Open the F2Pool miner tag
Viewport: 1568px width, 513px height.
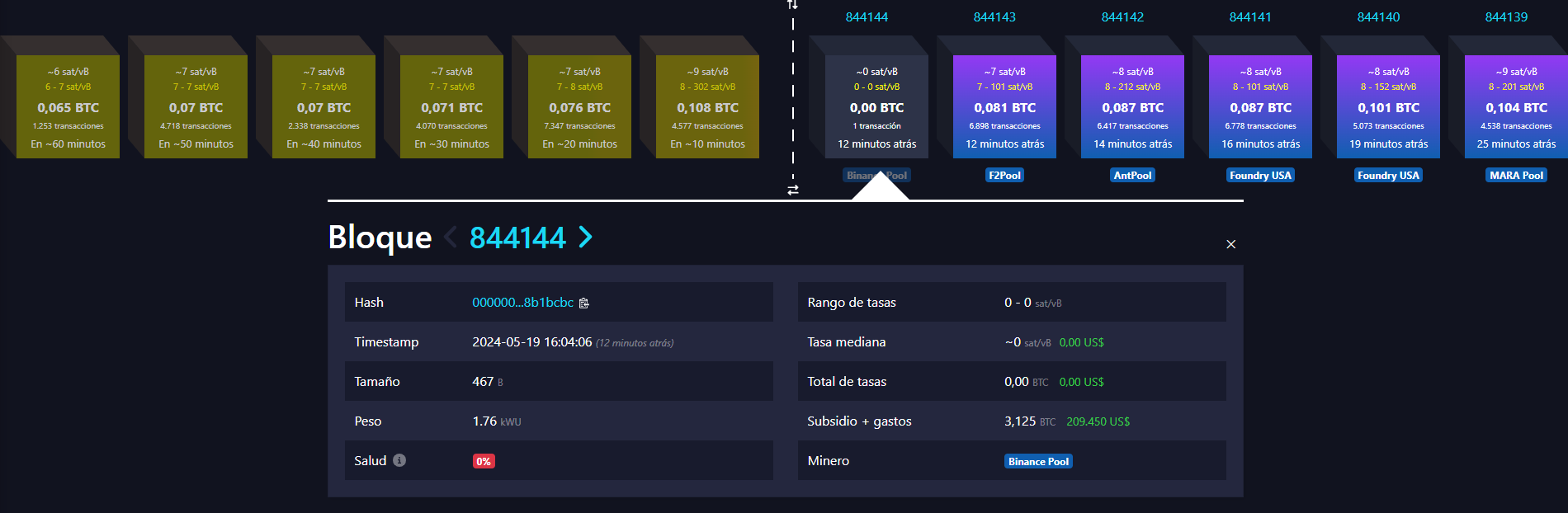pyautogui.click(x=1004, y=176)
